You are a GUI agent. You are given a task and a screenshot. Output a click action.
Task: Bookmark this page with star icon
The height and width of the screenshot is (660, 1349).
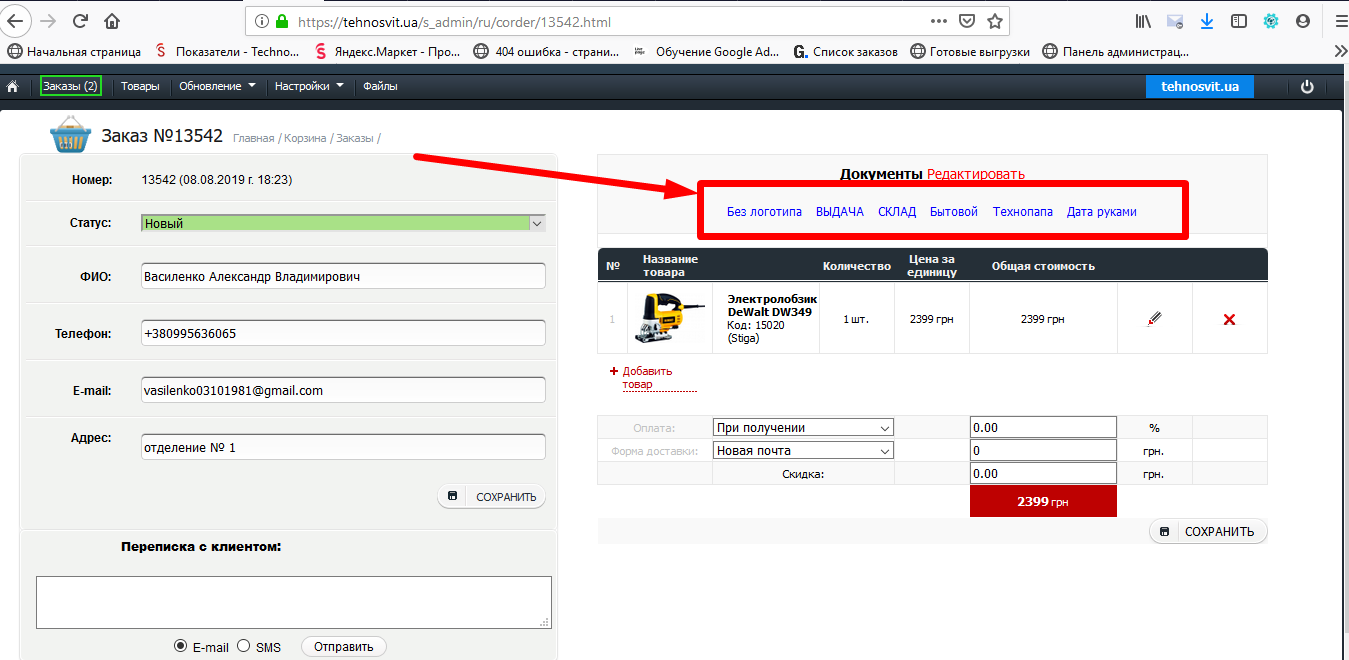tap(994, 21)
